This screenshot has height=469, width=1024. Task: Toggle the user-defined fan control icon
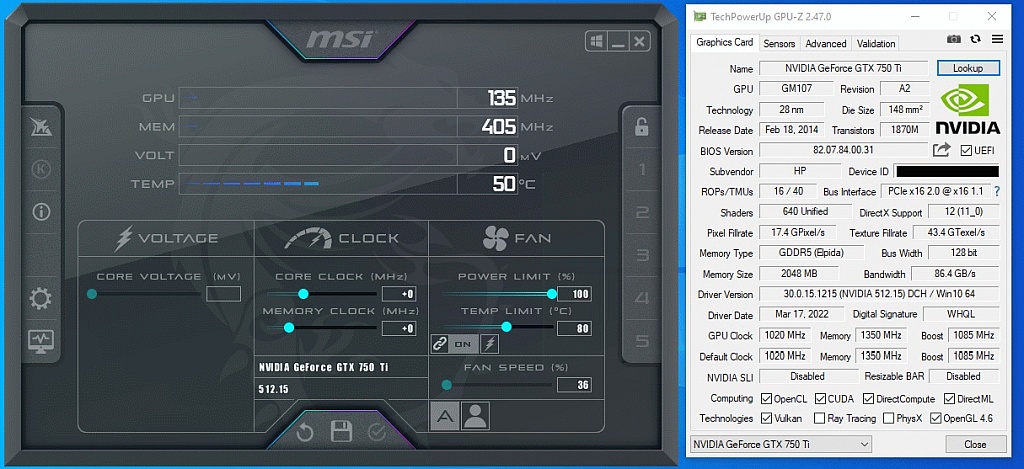[475, 416]
